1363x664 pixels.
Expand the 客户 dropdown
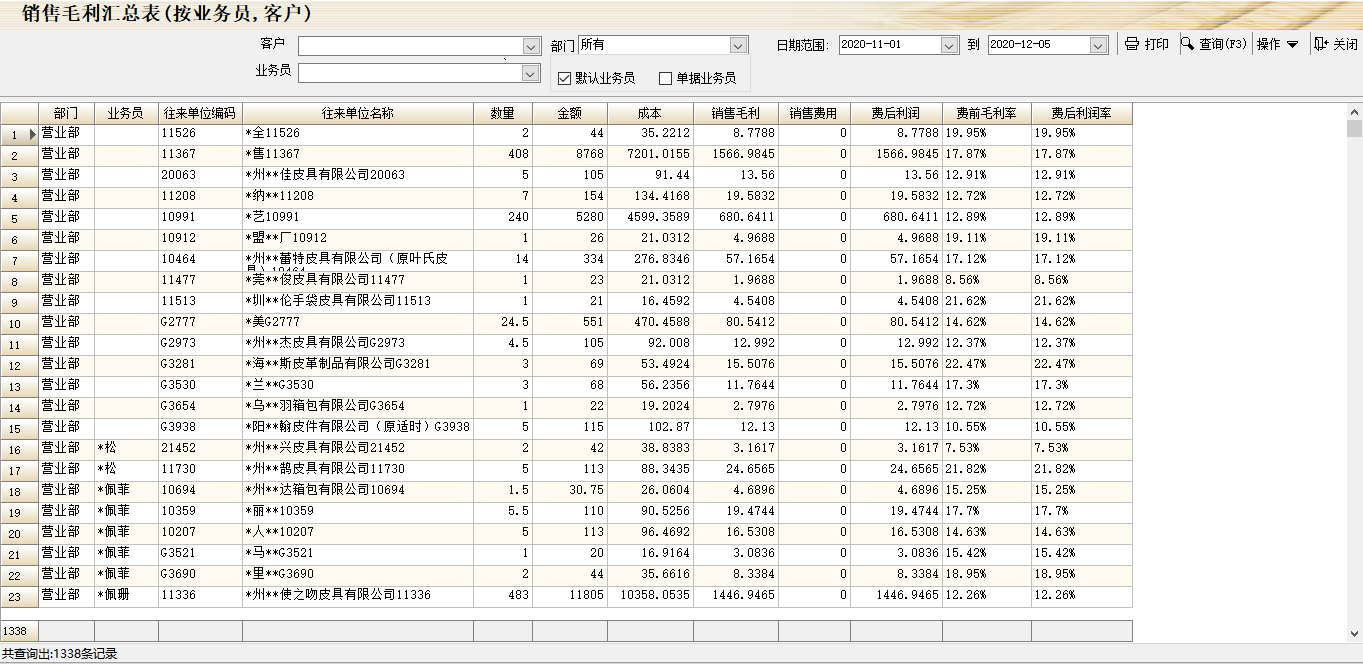coord(531,46)
